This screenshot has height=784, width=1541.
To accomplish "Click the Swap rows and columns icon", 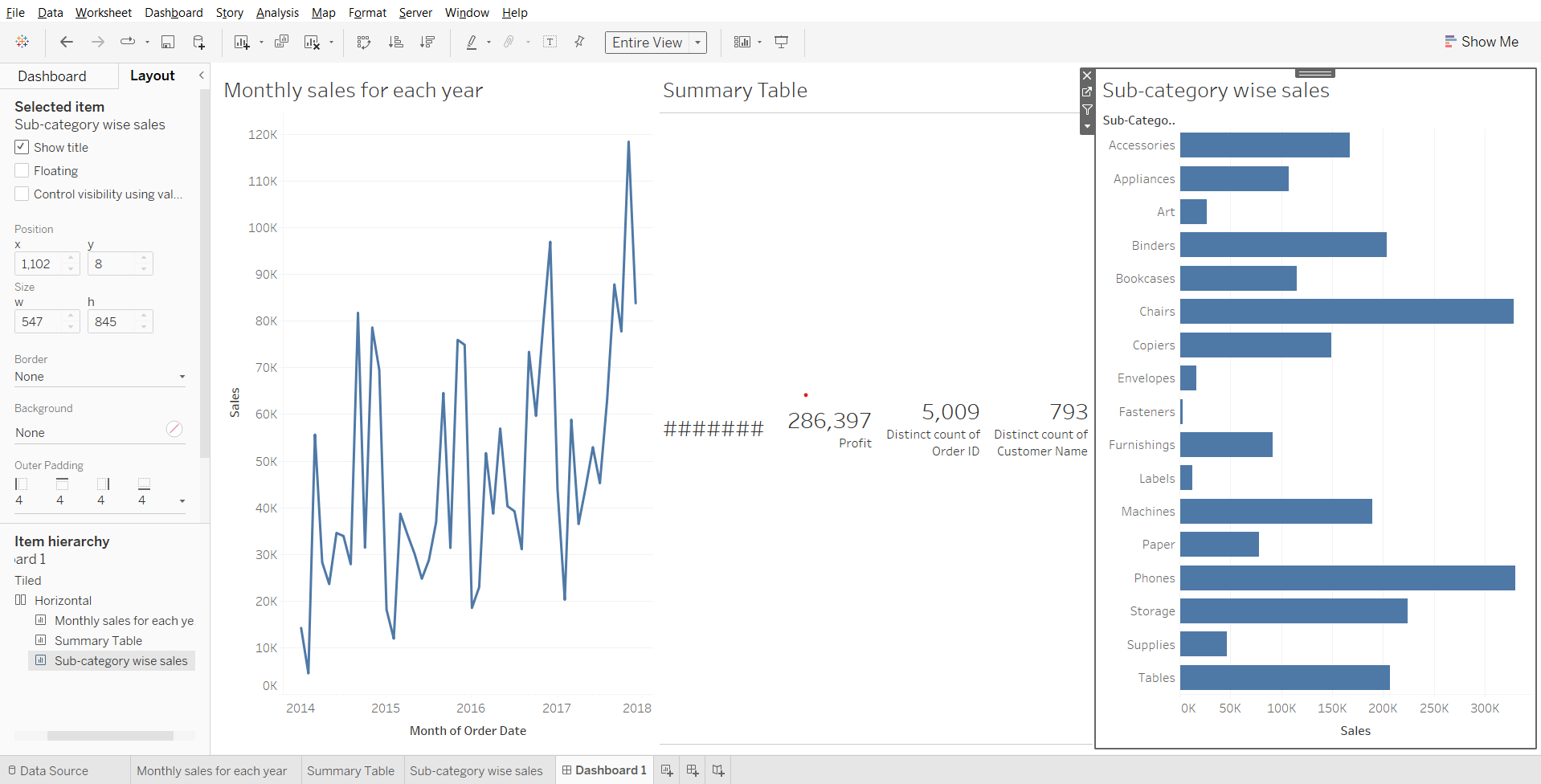I will 364,43.
